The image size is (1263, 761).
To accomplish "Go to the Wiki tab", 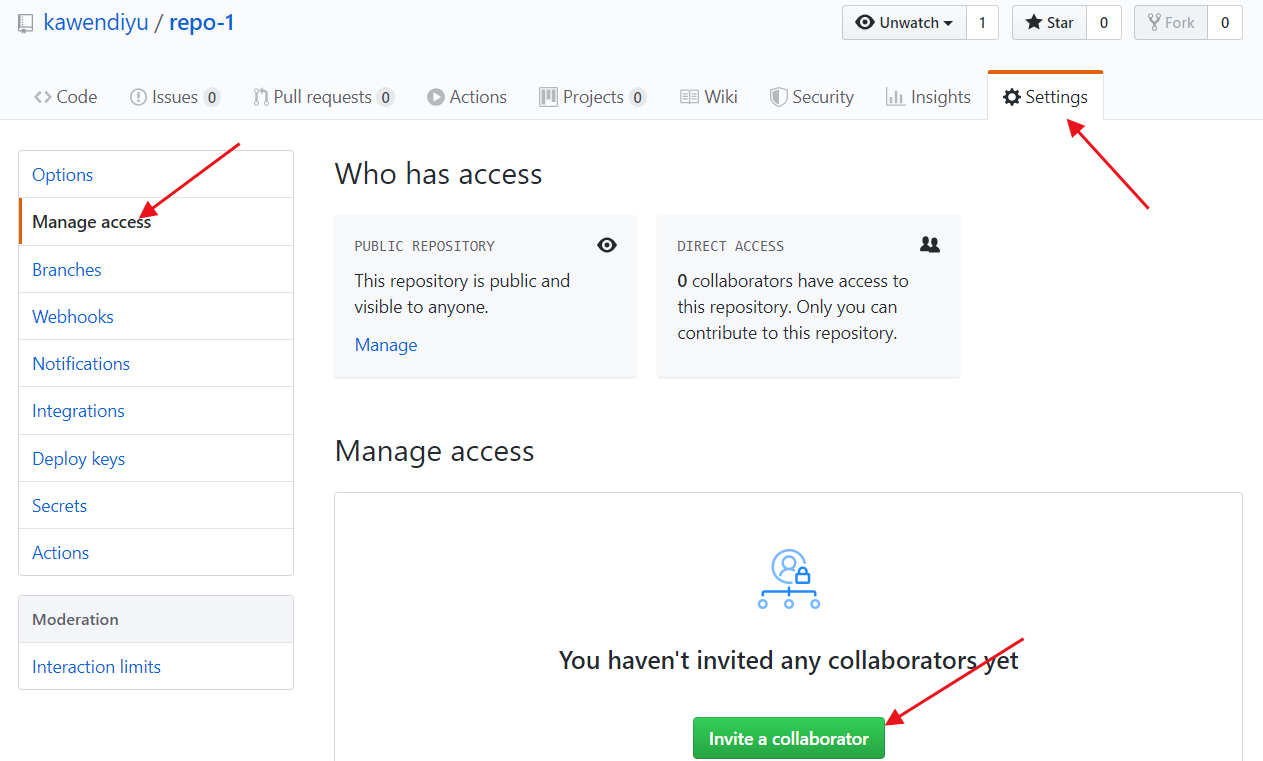I will pyautogui.click(x=709, y=97).
